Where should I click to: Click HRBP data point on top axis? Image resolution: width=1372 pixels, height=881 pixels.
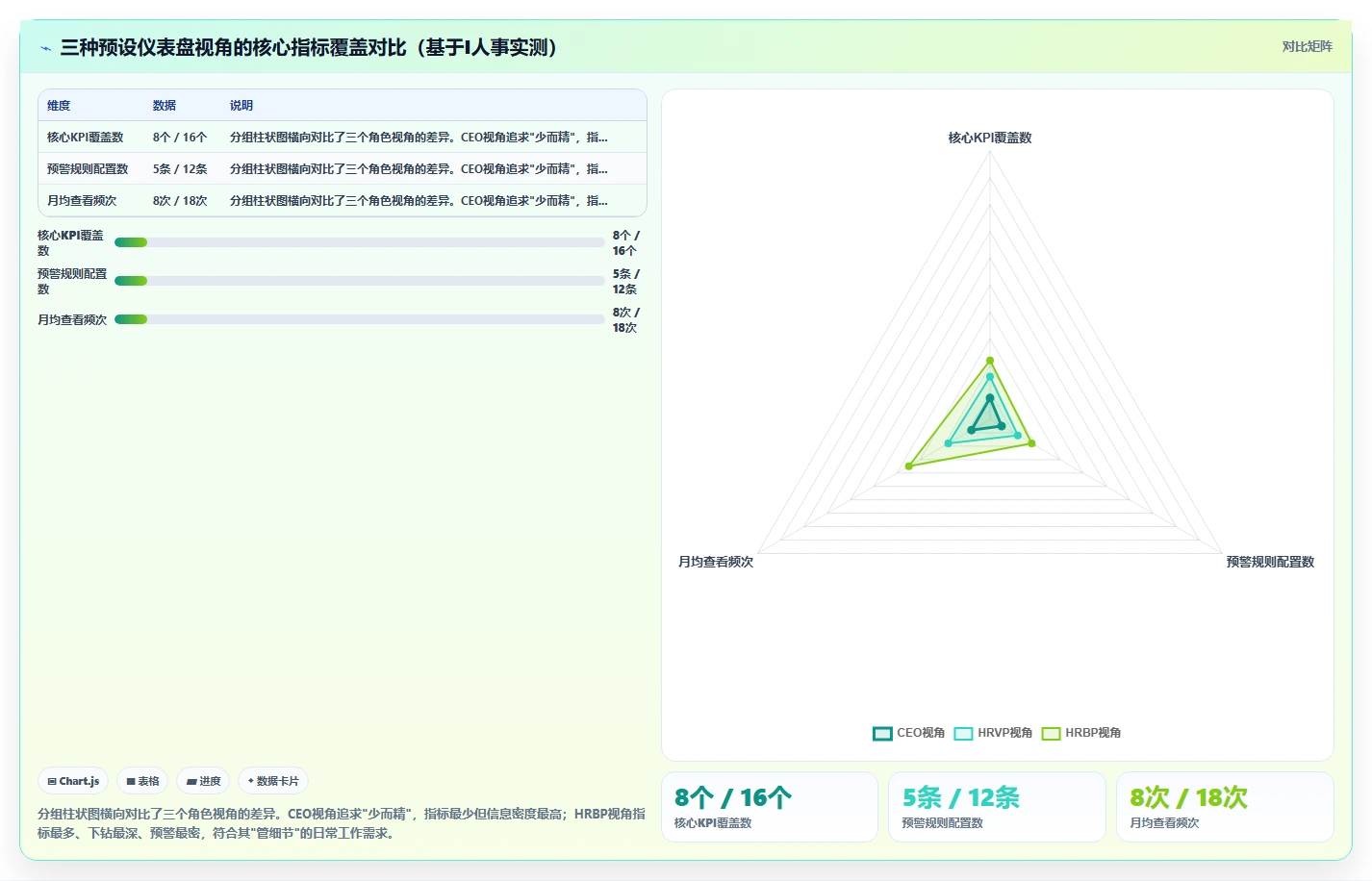[990, 361]
